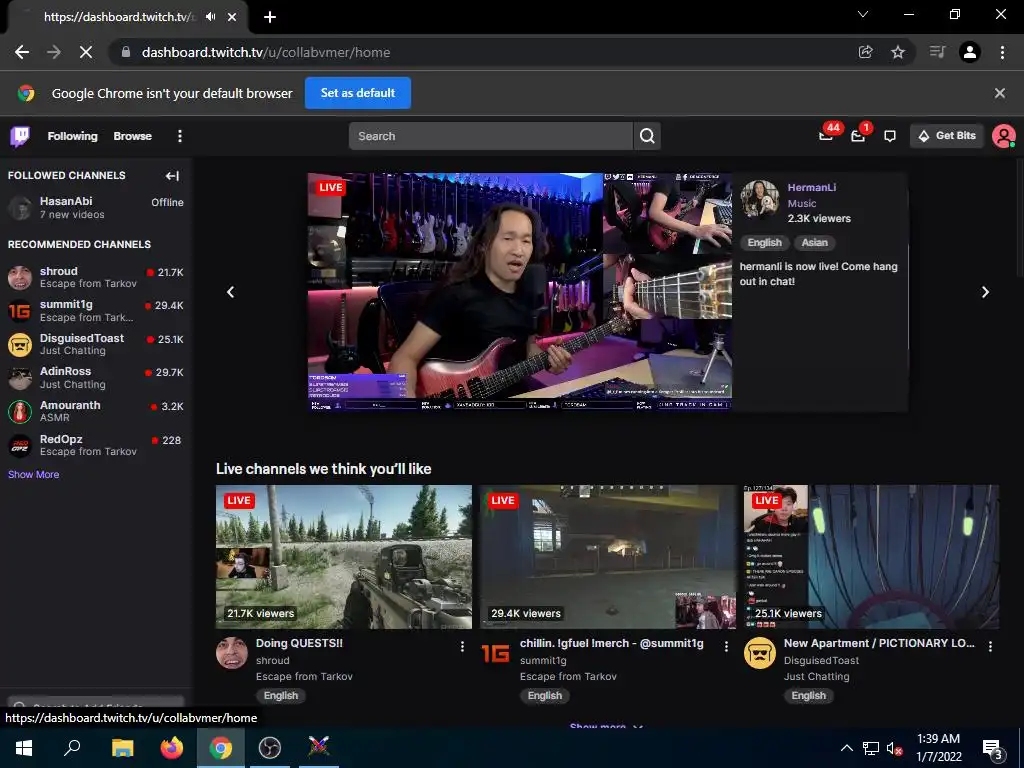
Task: Dismiss the default browser notification bar
Action: tap(999, 93)
